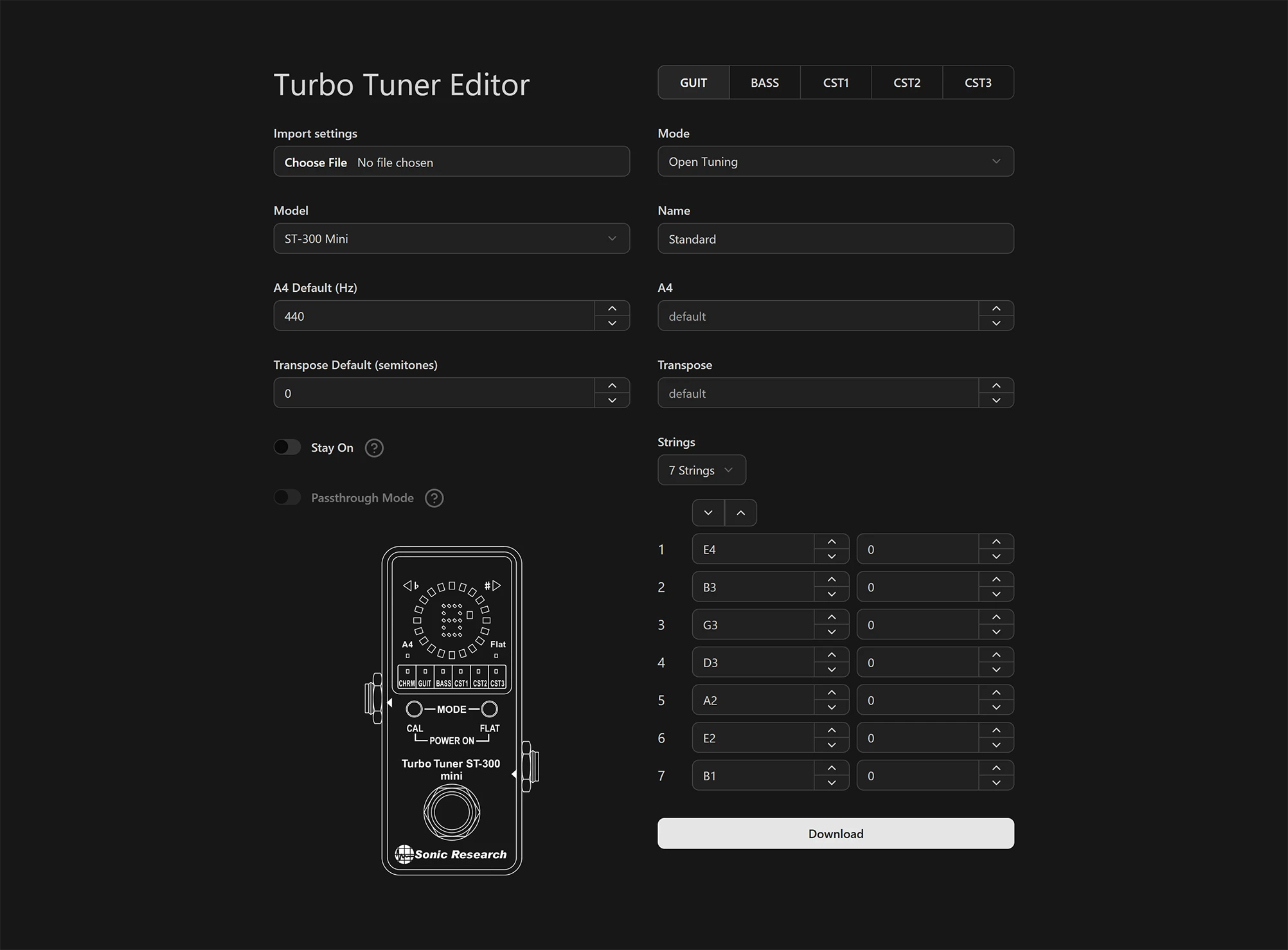This screenshot has height=950, width=1288.
Task: Decrease string 4 cents offset
Action: 996,670
